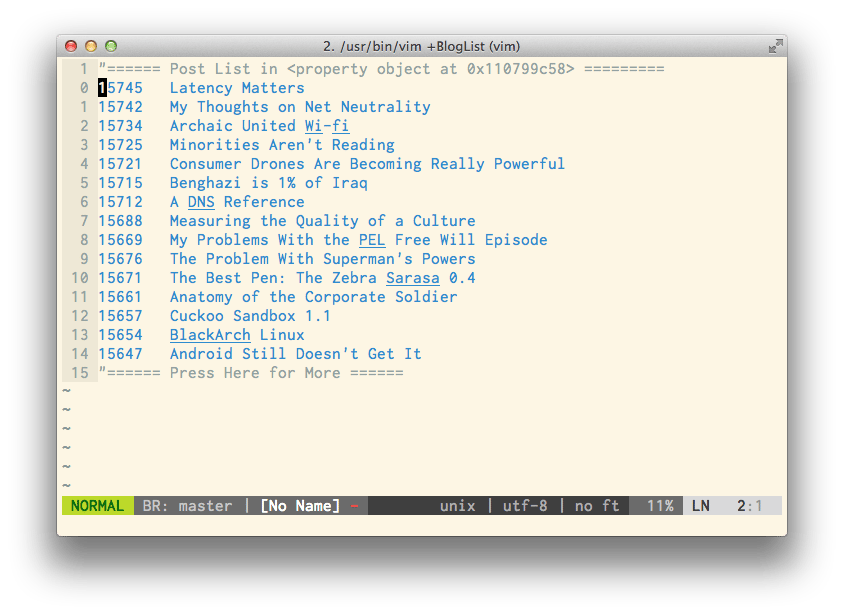The image size is (844, 615).
Task: Click post ID 15647
Action: (x=121, y=354)
